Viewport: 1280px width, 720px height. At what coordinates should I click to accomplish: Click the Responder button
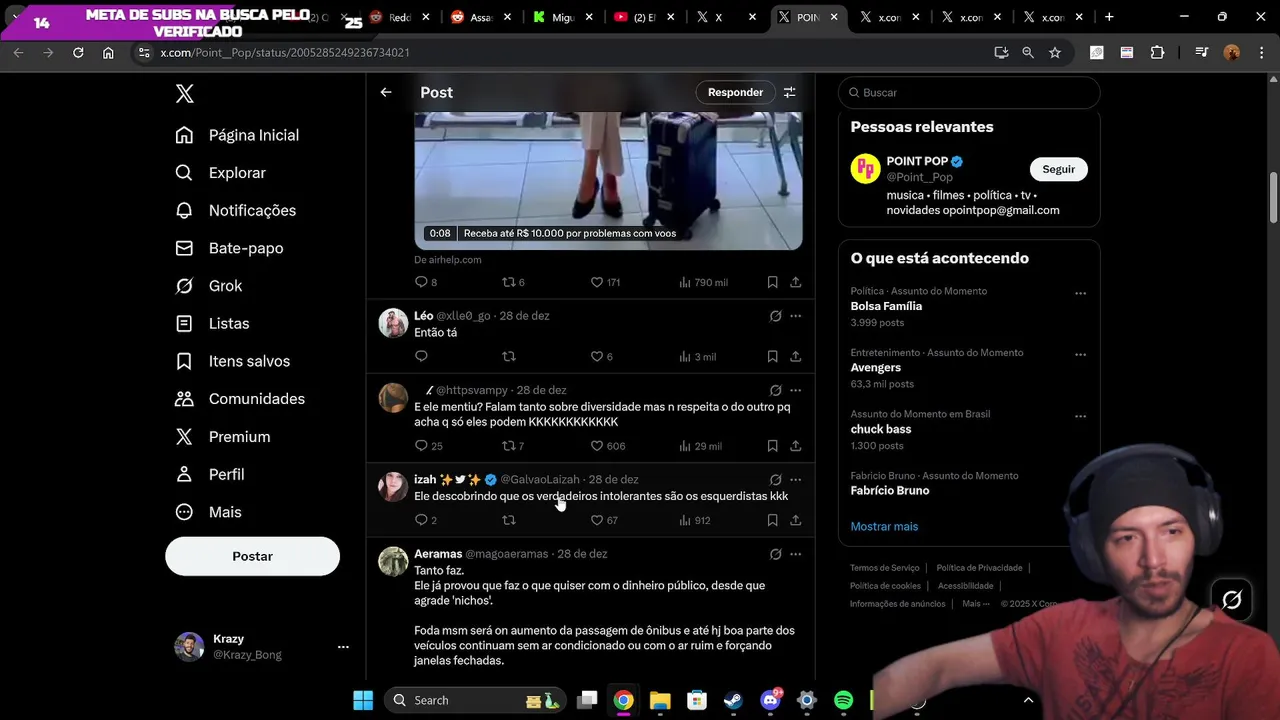click(735, 92)
